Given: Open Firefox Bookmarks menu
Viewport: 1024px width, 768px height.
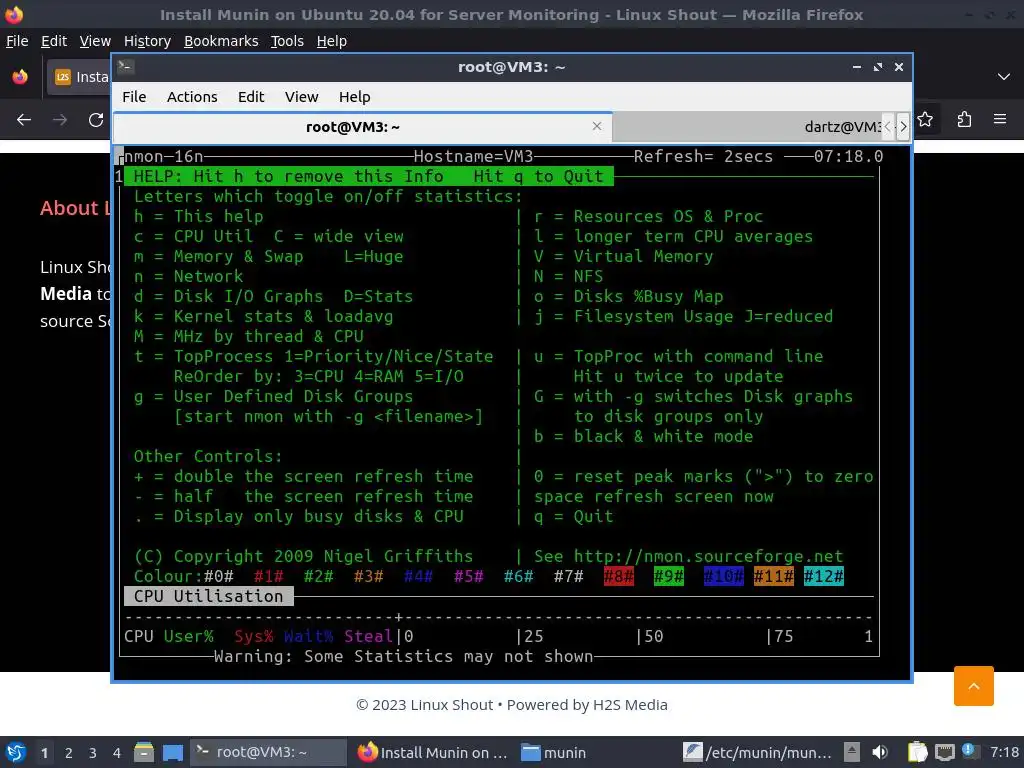Looking at the screenshot, I should coord(221,41).
